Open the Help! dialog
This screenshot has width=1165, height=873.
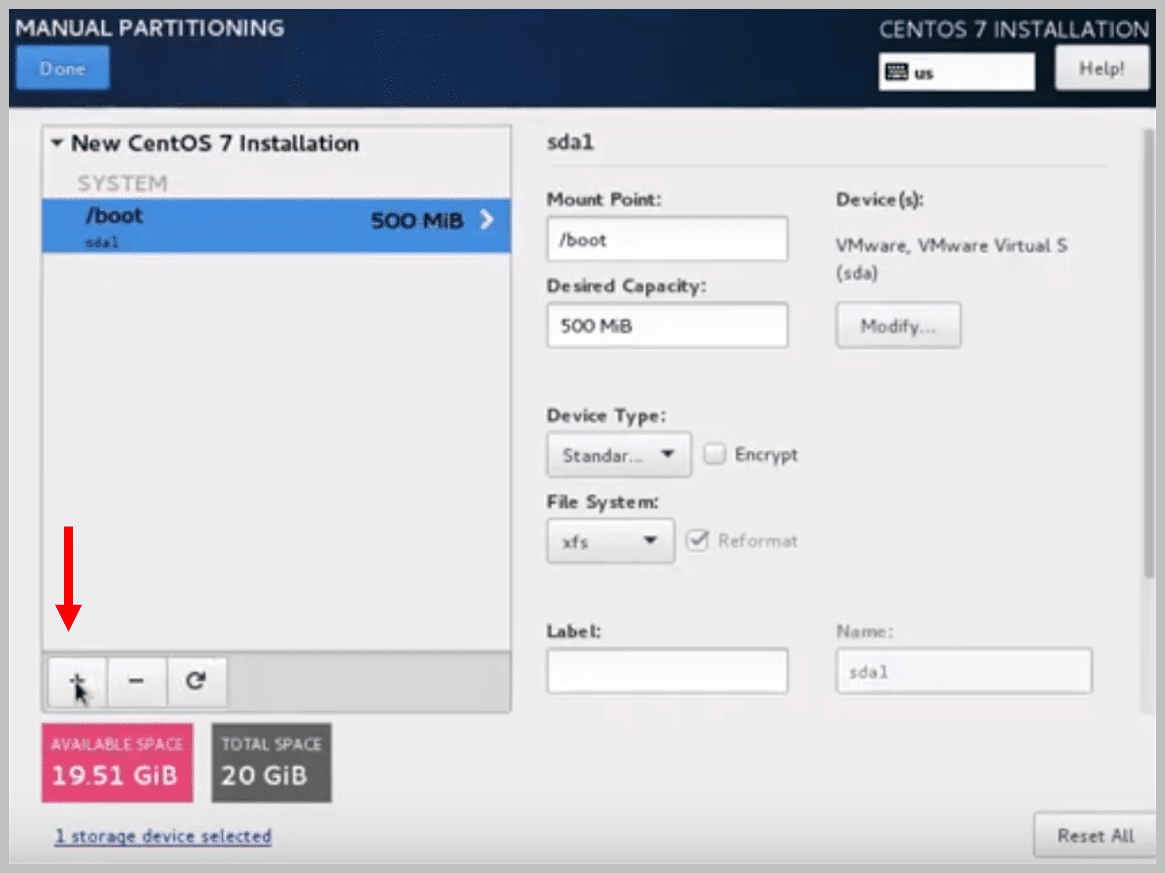1101,67
